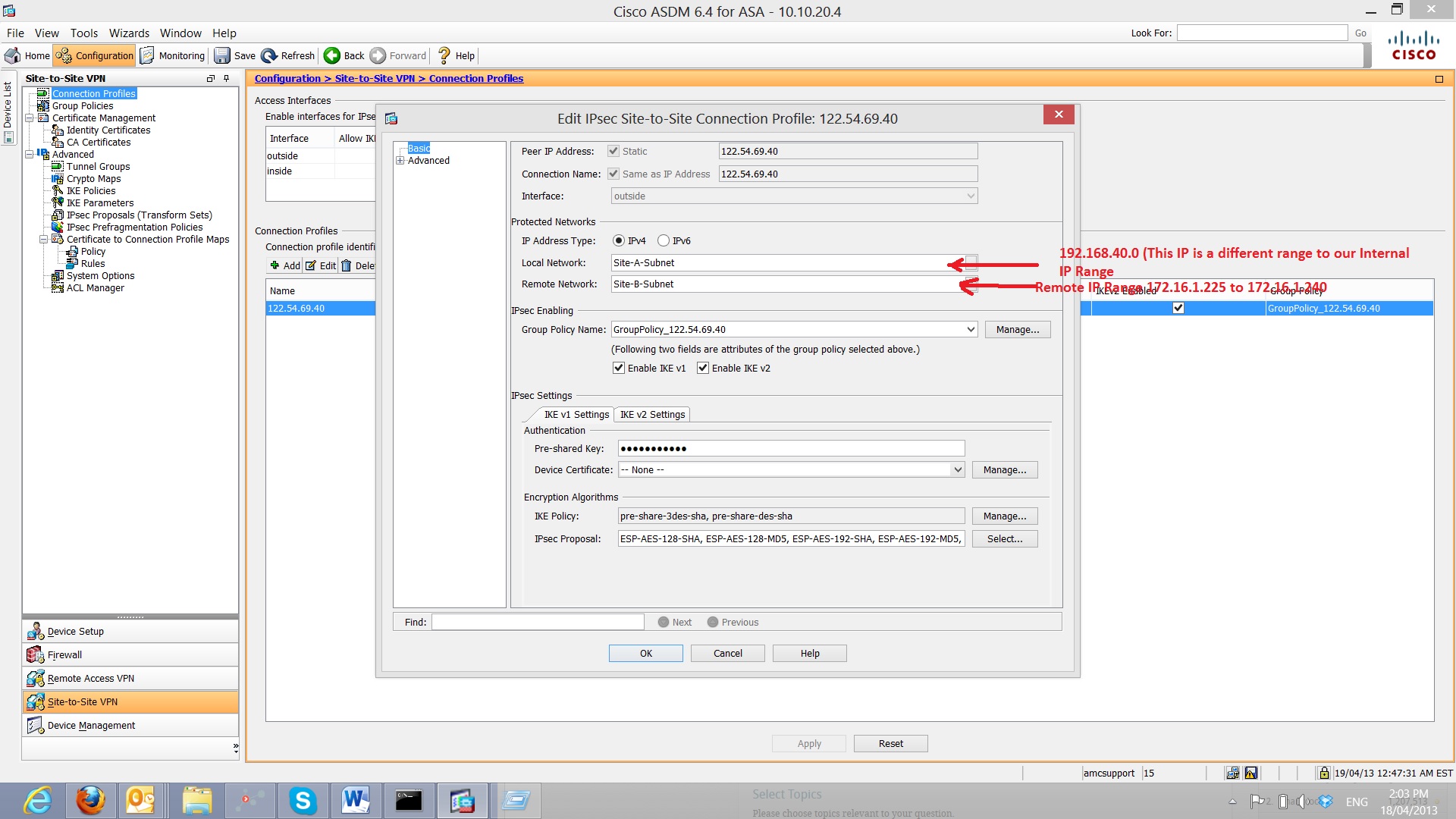Toggle IKEv2 Enabled checkbox in table row
1456x819 pixels.
[x=1178, y=308]
